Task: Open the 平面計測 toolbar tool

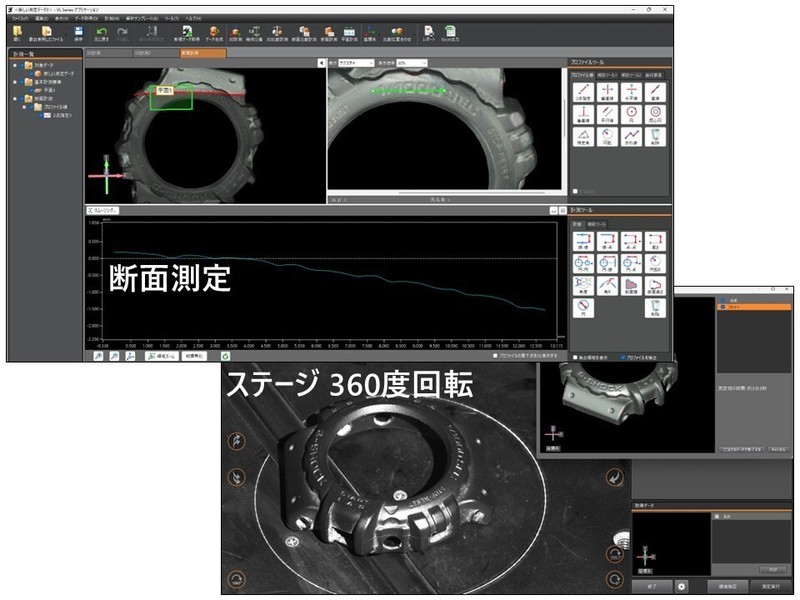Action: [349, 34]
